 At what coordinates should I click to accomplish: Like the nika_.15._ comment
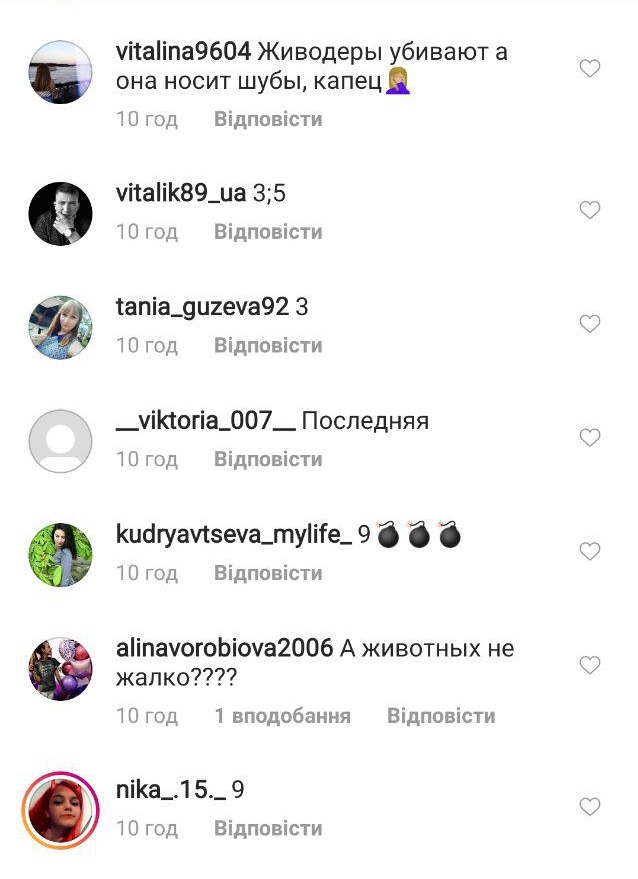[x=589, y=807]
